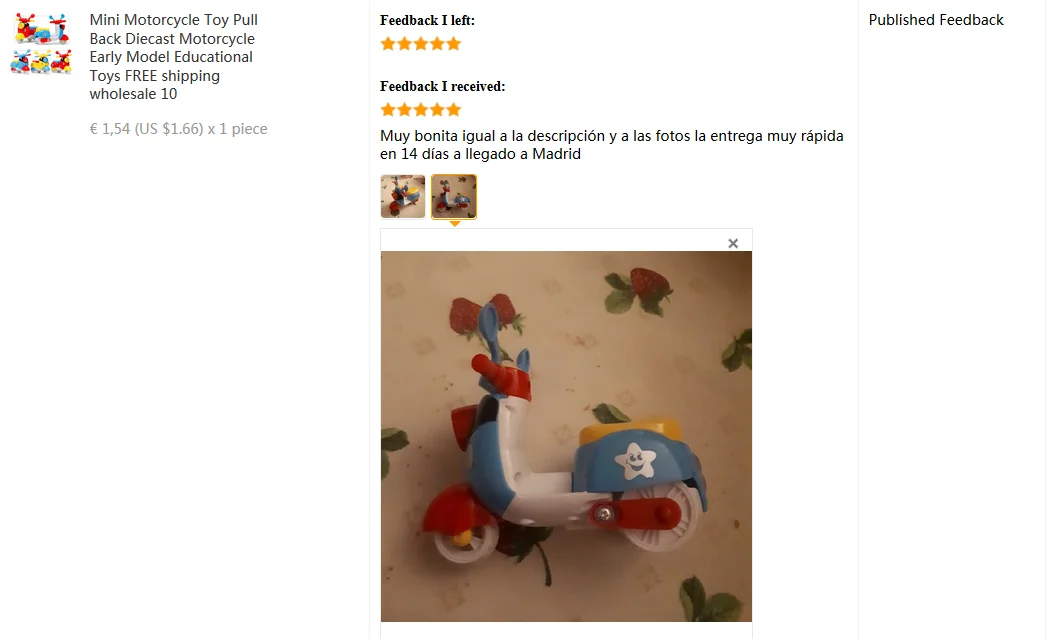Image resolution: width=1049 pixels, height=639 pixels.
Task: Click fifth star under Feedback I left
Action: point(454,44)
